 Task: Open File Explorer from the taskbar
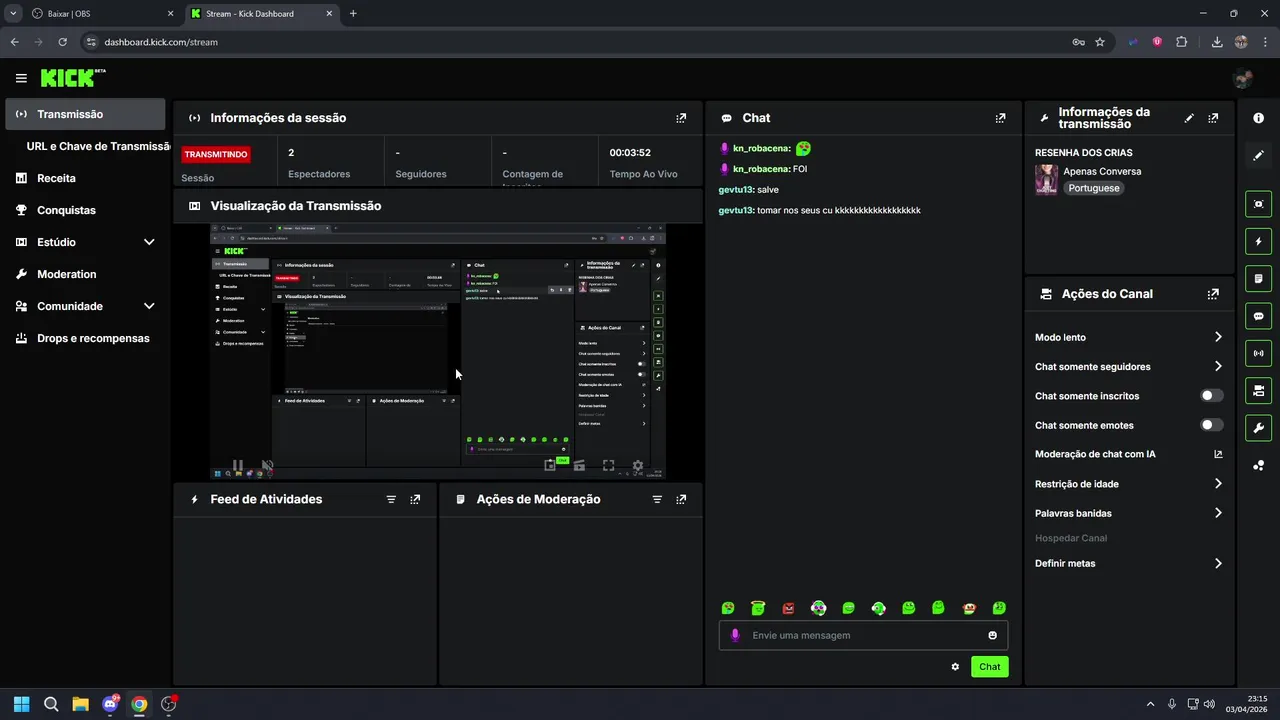coord(80,704)
